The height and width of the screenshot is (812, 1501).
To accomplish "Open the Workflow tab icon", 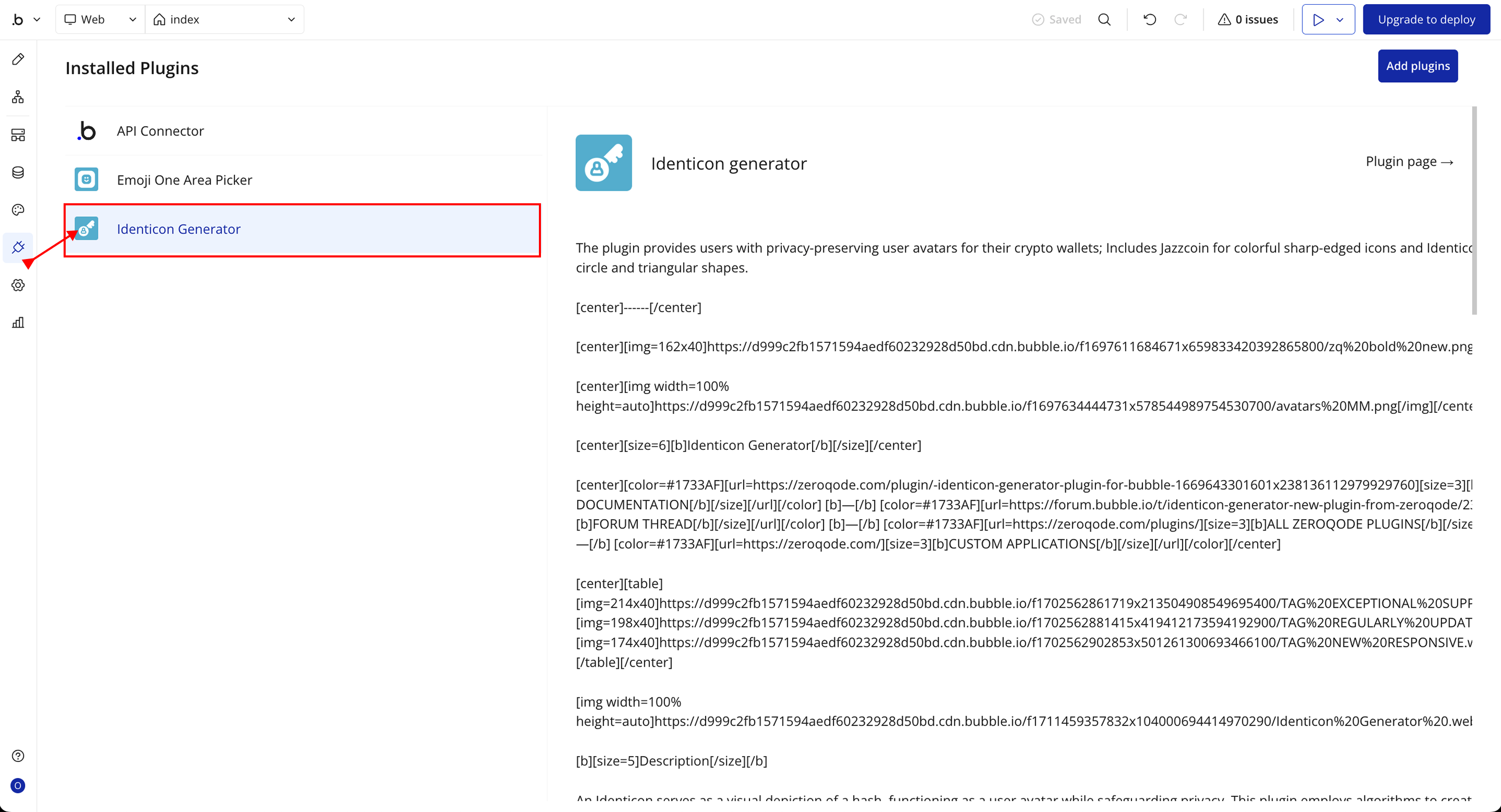I will tap(18, 97).
